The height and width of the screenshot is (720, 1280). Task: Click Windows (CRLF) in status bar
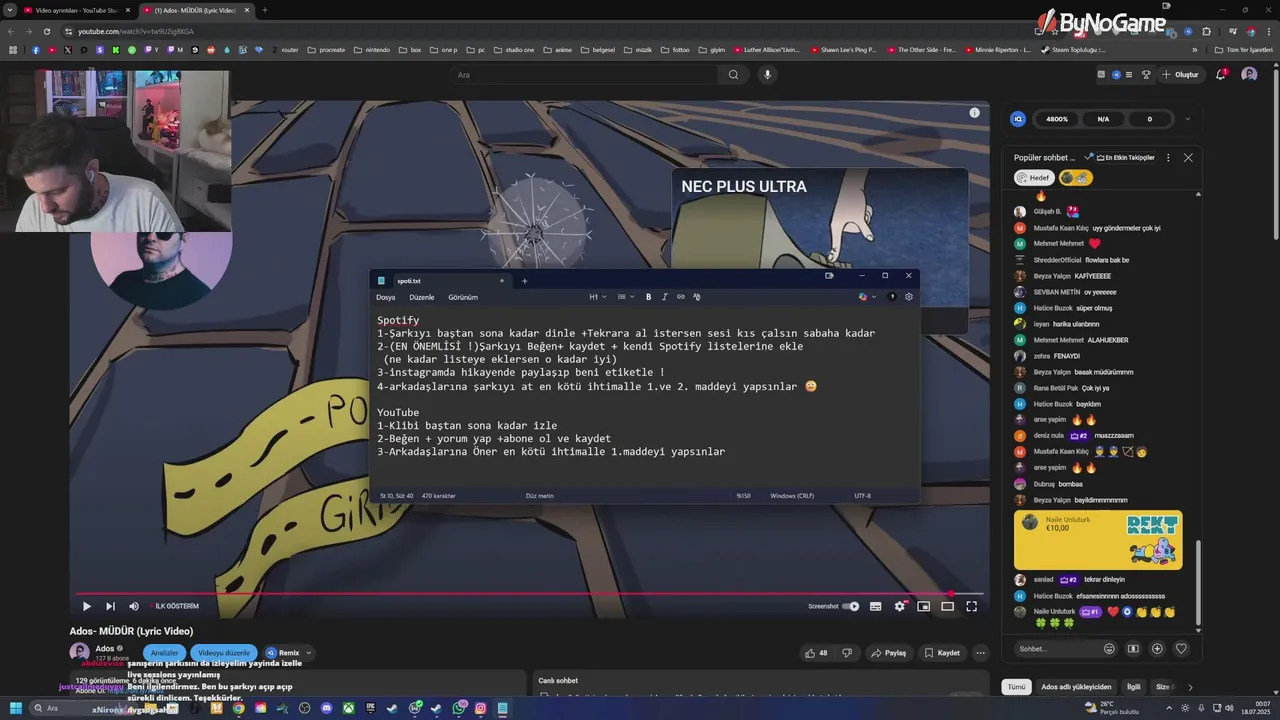pos(792,496)
